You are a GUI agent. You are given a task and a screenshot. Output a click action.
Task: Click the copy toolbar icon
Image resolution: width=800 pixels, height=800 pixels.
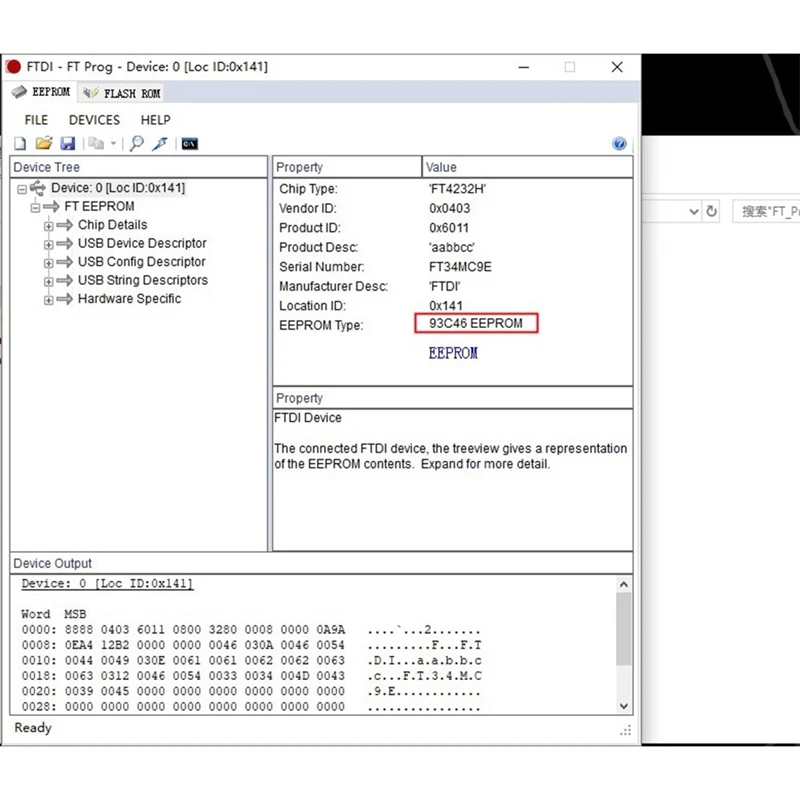[x=96, y=144]
